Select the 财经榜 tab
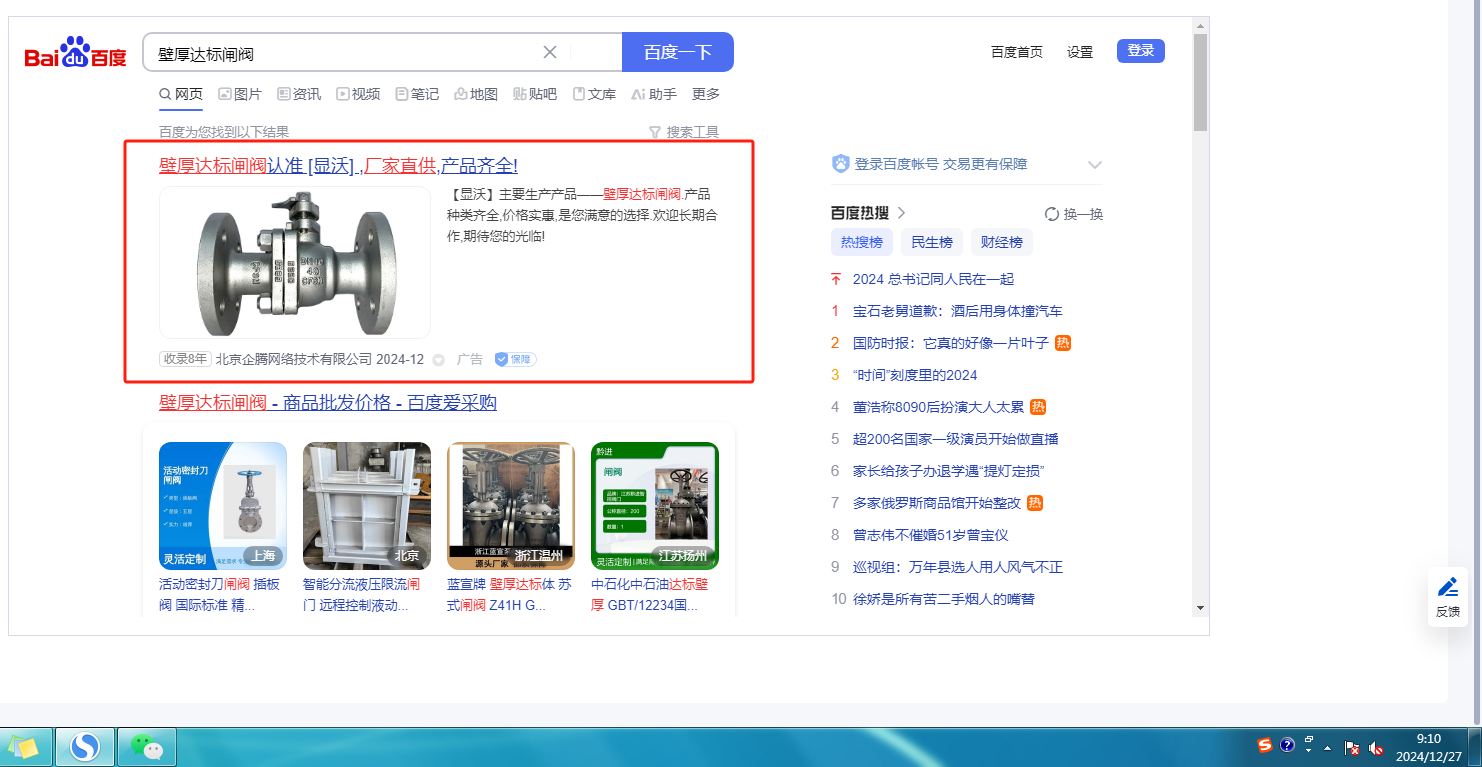This screenshot has width=1482, height=767. [1002, 242]
